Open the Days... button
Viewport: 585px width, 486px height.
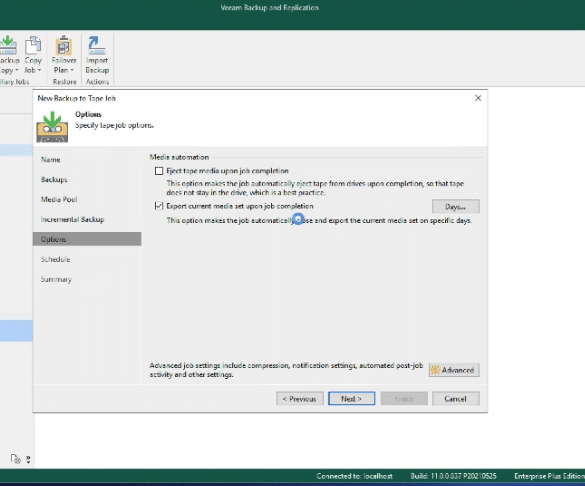pyautogui.click(x=456, y=206)
